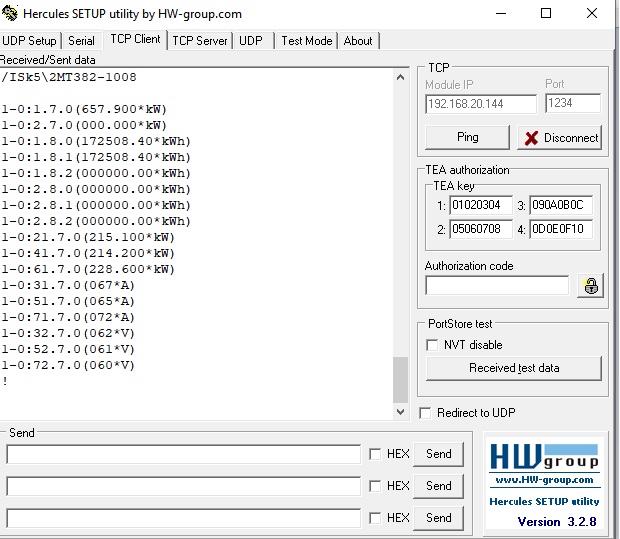
Task: Click the line 1-0:2.7.0(000.000*kW)
Action: pyautogui.click(x=84, y=125)
